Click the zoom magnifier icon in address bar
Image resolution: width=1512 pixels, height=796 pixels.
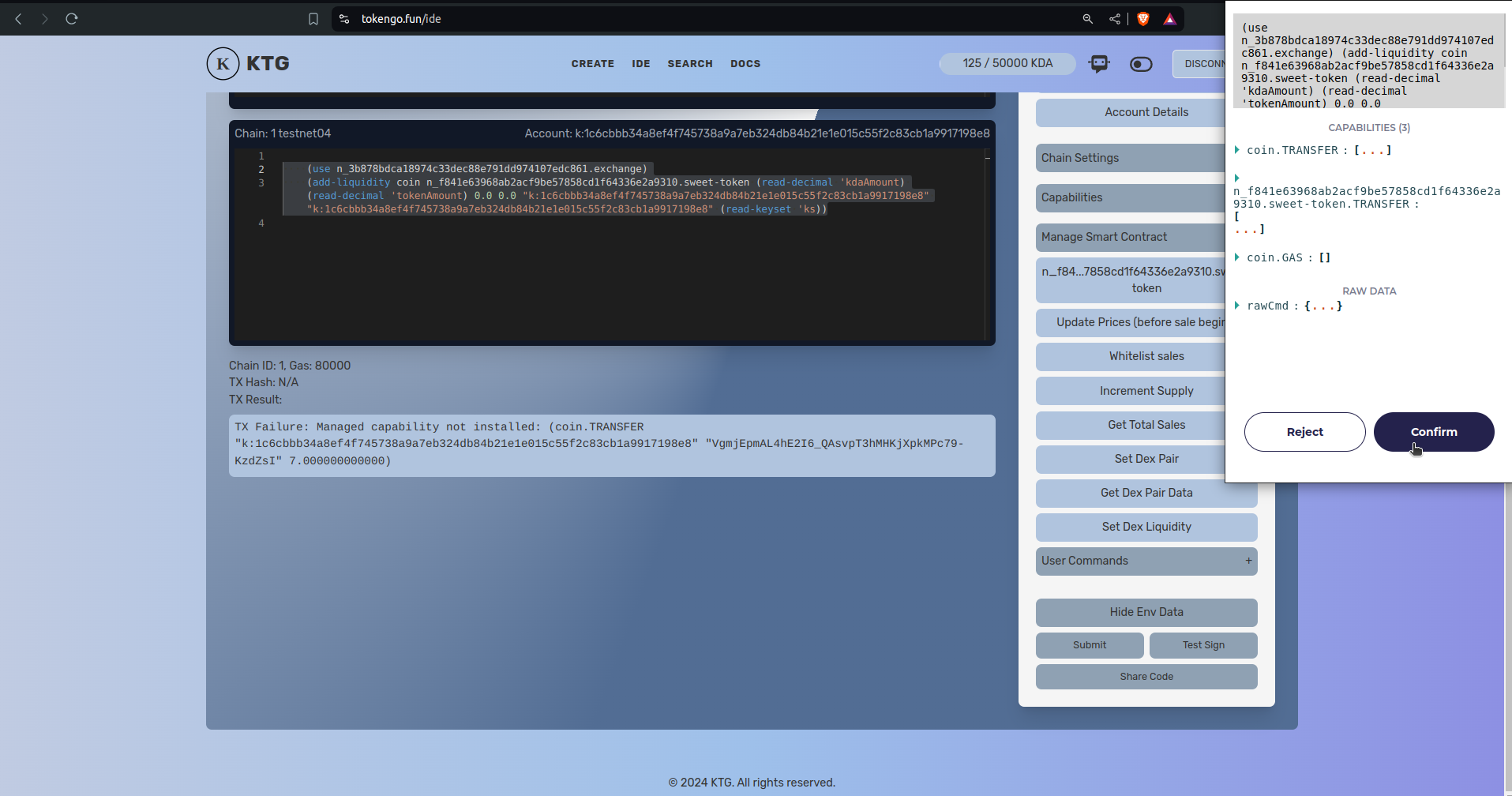(1088, 19)
